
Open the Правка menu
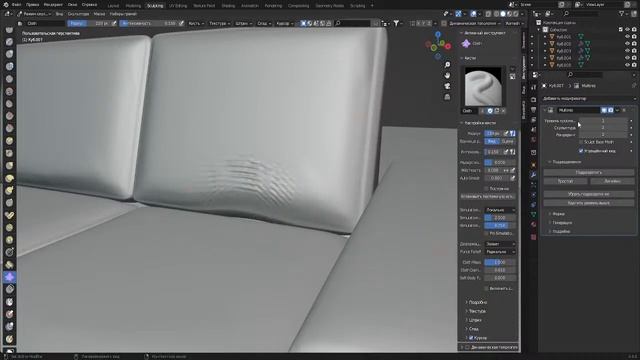pyautogui.click(x=33, y=5)
